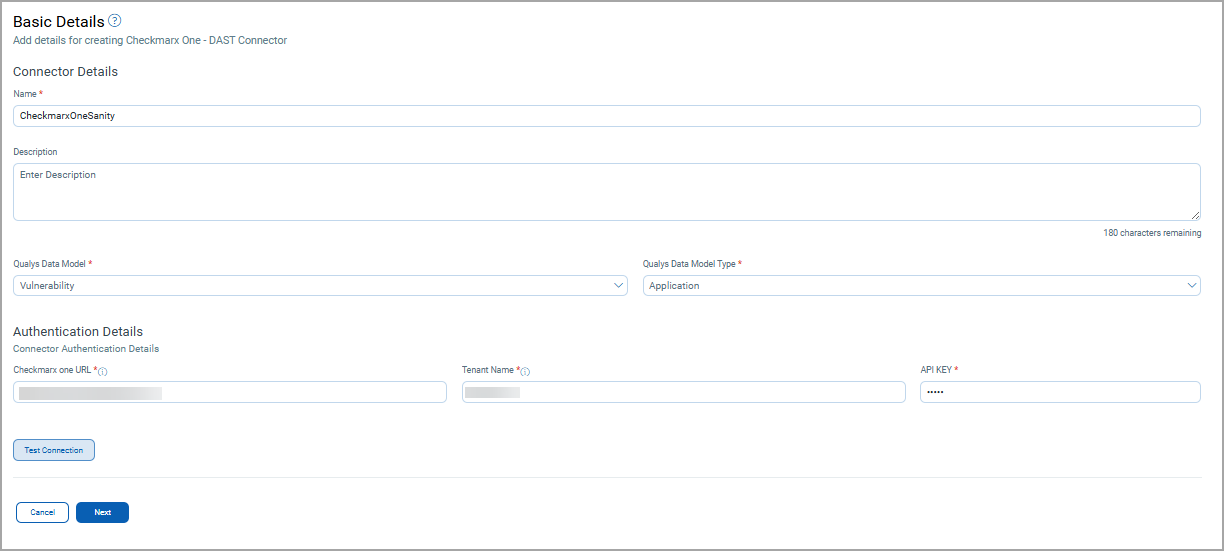Click the Test Connection button
1224x551 pixels.
54,450
